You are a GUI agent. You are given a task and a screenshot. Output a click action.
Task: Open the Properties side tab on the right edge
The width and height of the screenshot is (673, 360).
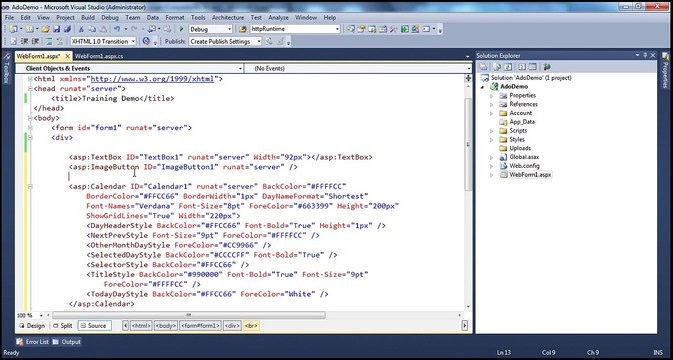point(666,69)
